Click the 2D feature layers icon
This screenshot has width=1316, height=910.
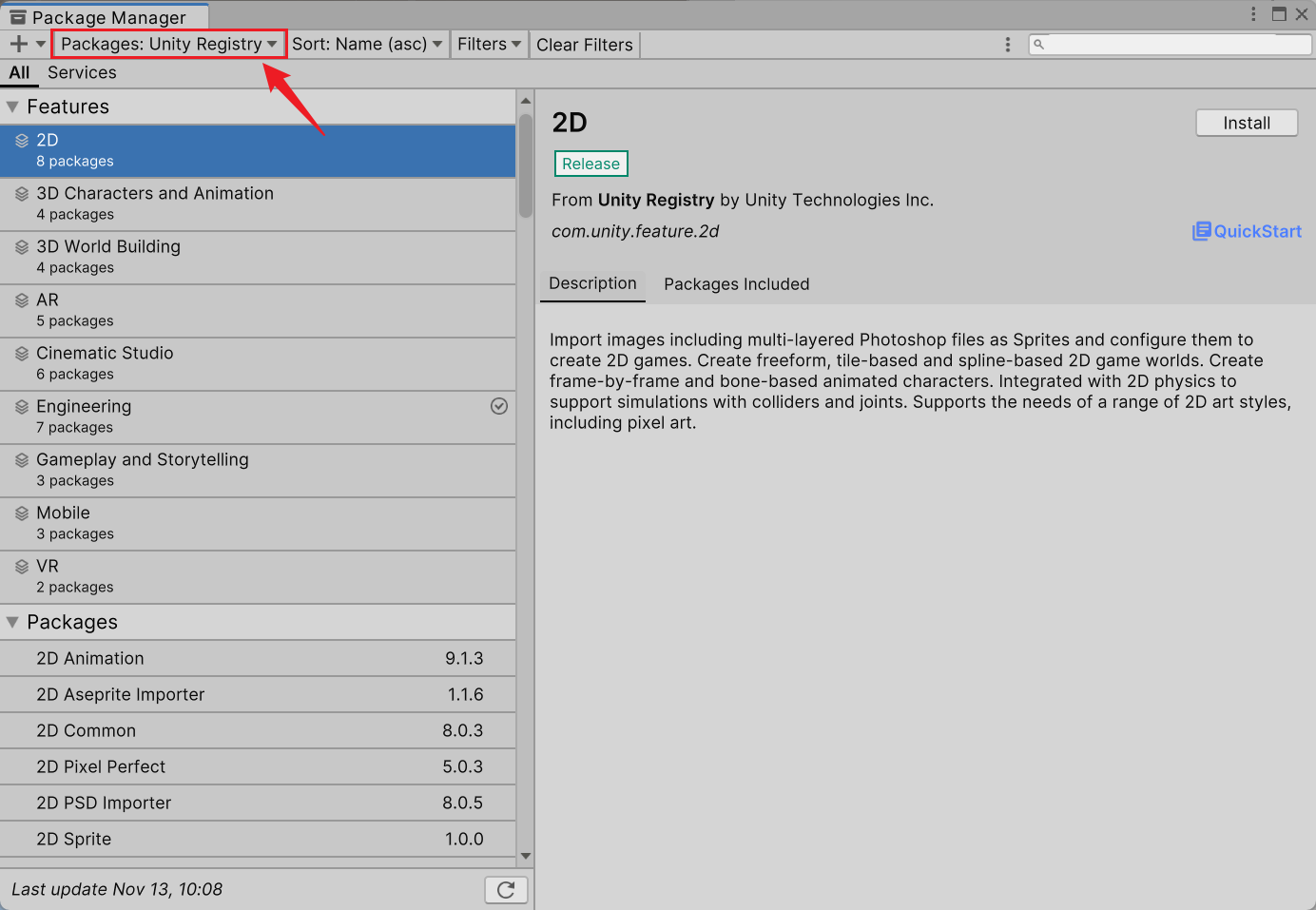click(22, 141)
